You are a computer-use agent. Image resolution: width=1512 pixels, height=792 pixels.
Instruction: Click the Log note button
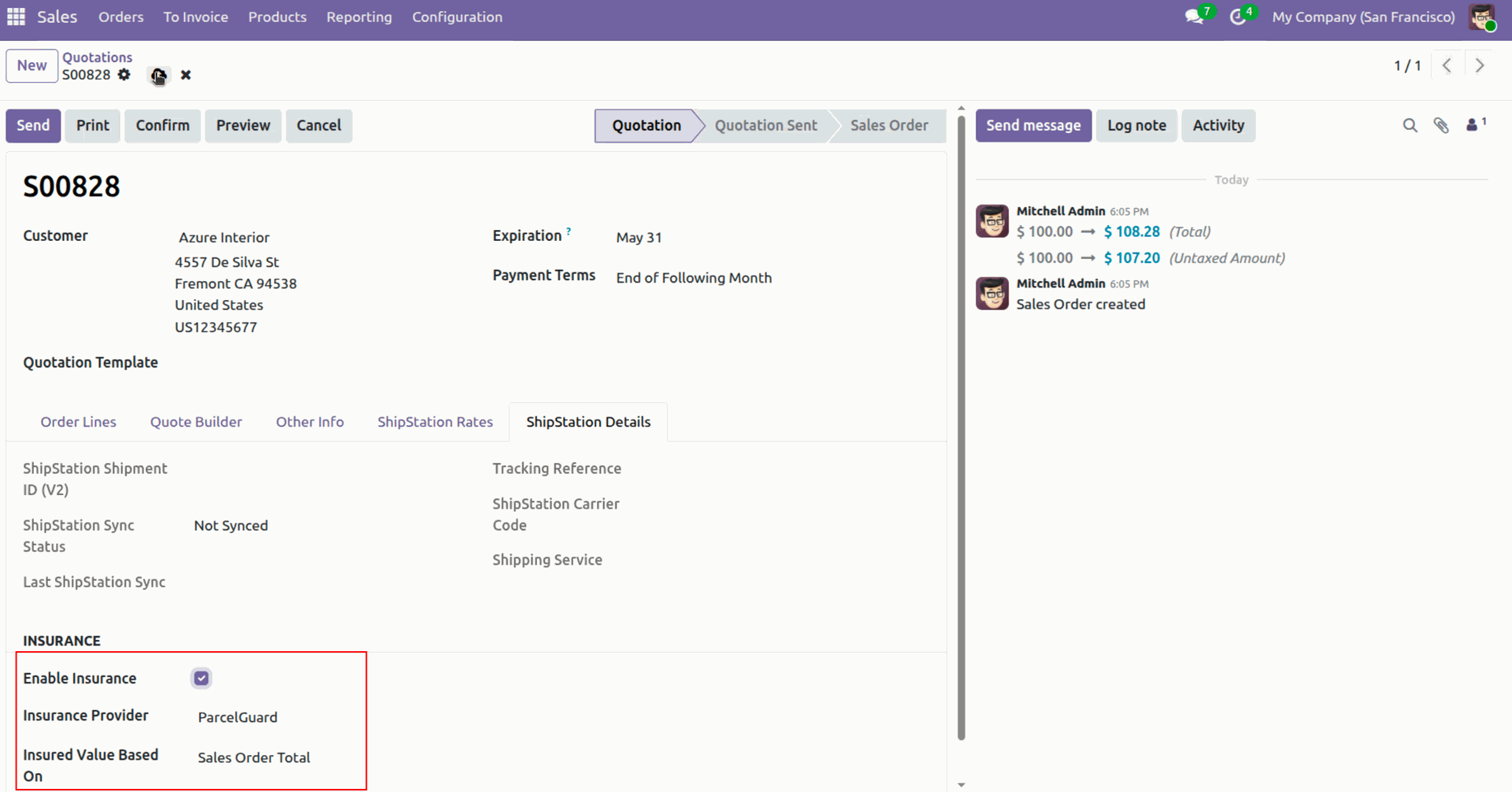pyautogui.click(x=1136, y=126)
